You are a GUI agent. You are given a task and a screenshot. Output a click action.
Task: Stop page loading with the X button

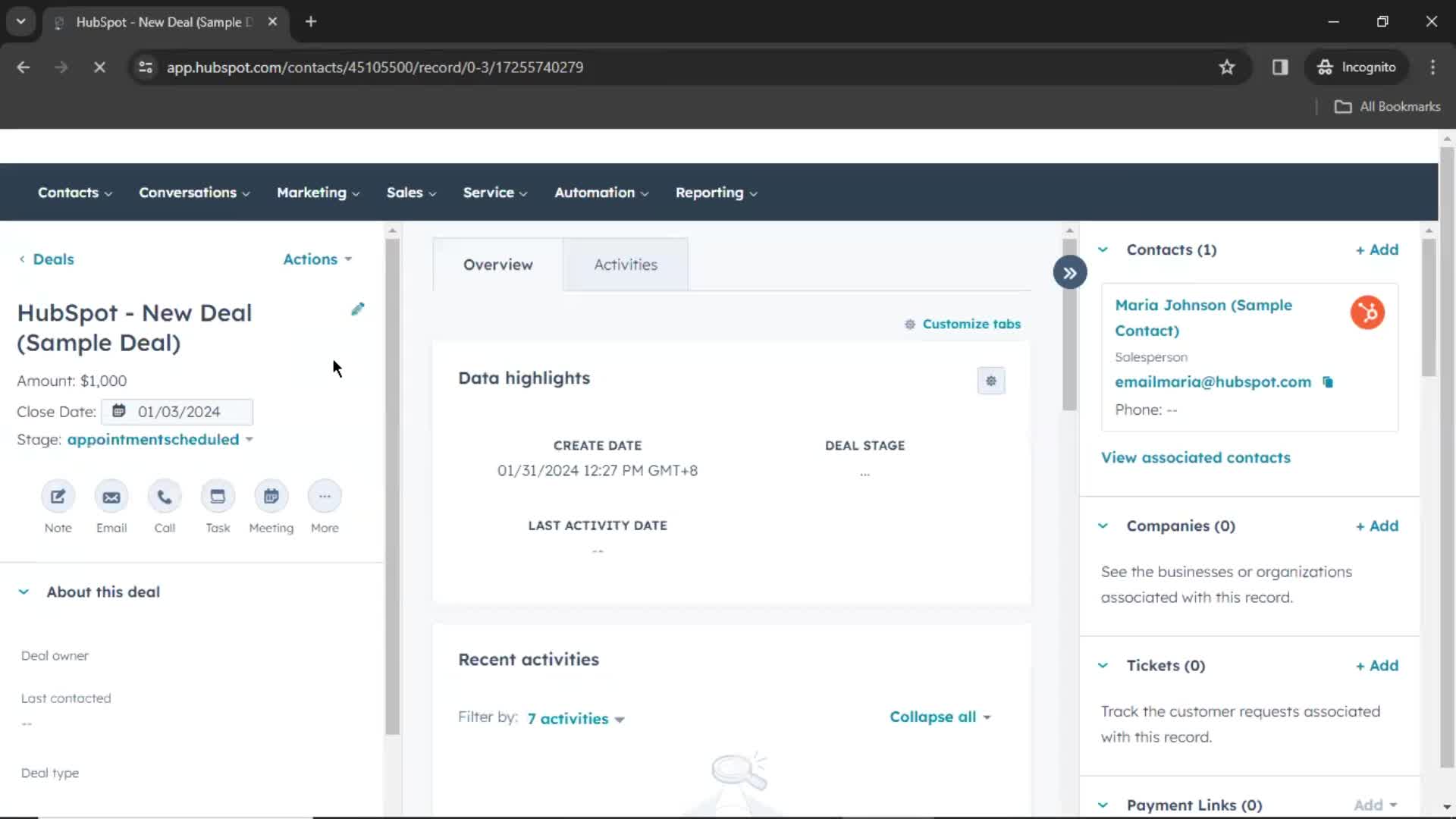click(99, 67)
